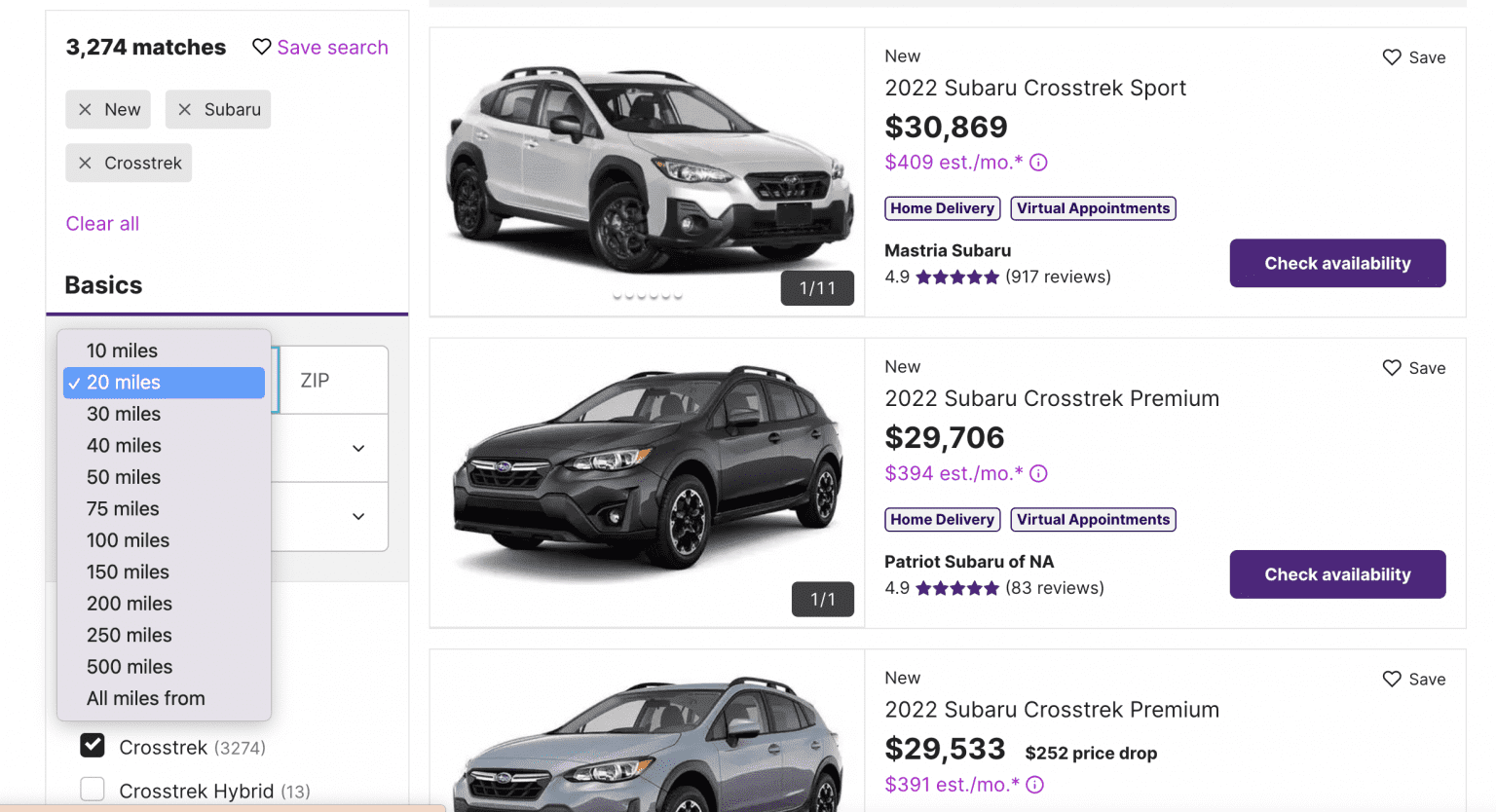The width and height of the screenshot is (1496, 812).
Task: Open the info tooltip next to $394 est./mo
Action: pos(1038,473)
